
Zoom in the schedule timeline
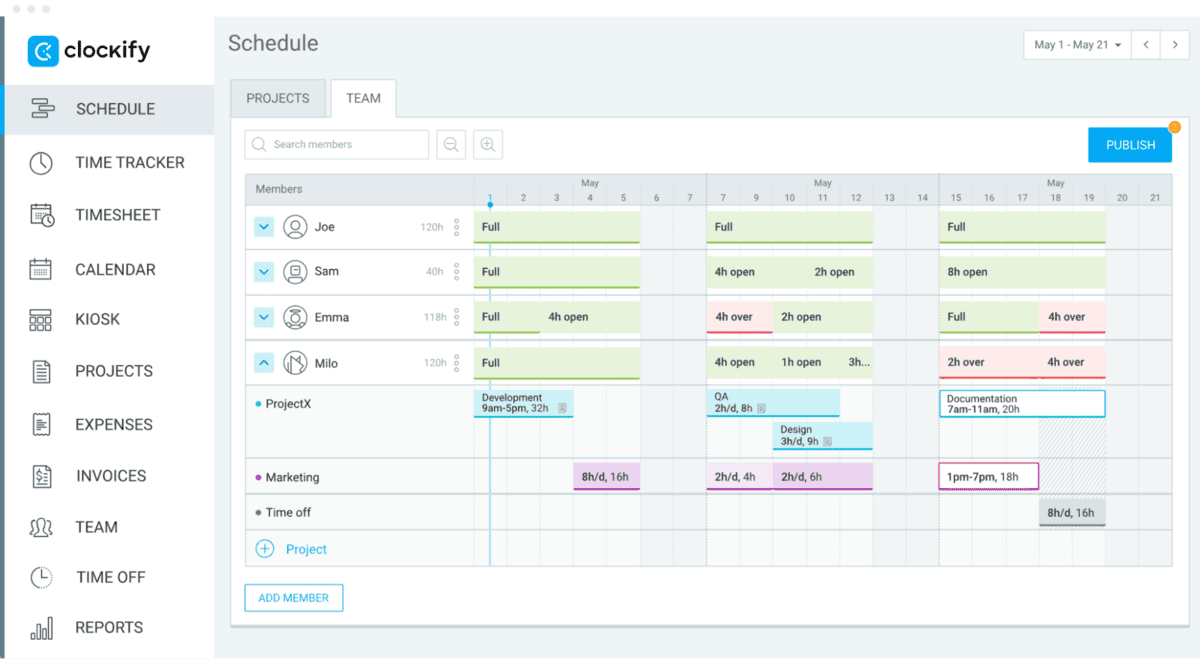[488, 145]
